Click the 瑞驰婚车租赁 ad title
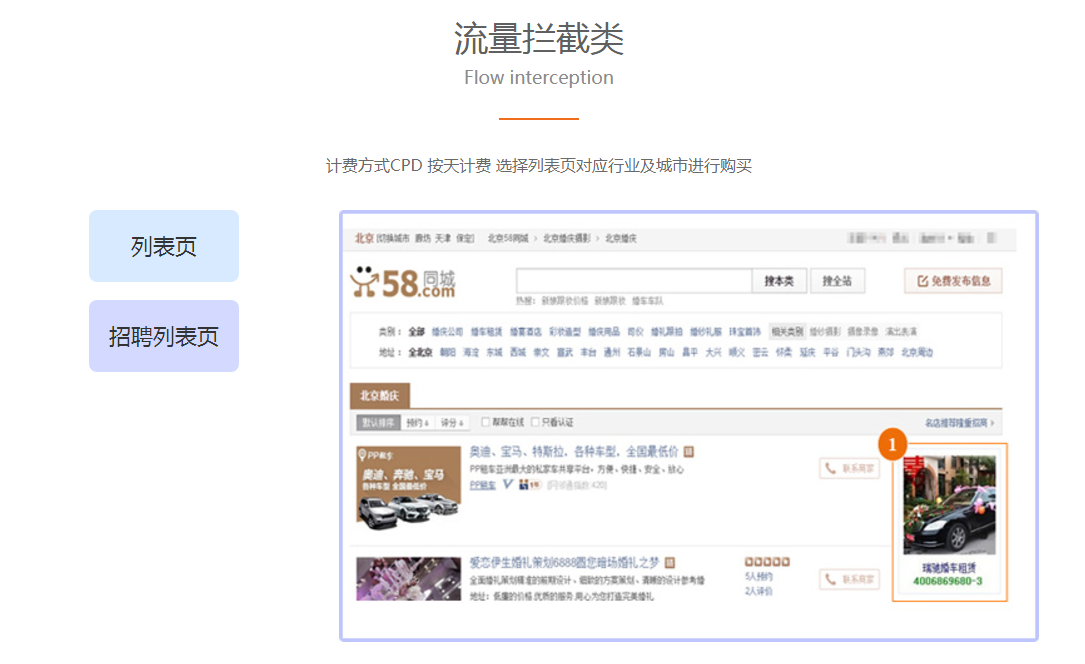 coord(949,568)
